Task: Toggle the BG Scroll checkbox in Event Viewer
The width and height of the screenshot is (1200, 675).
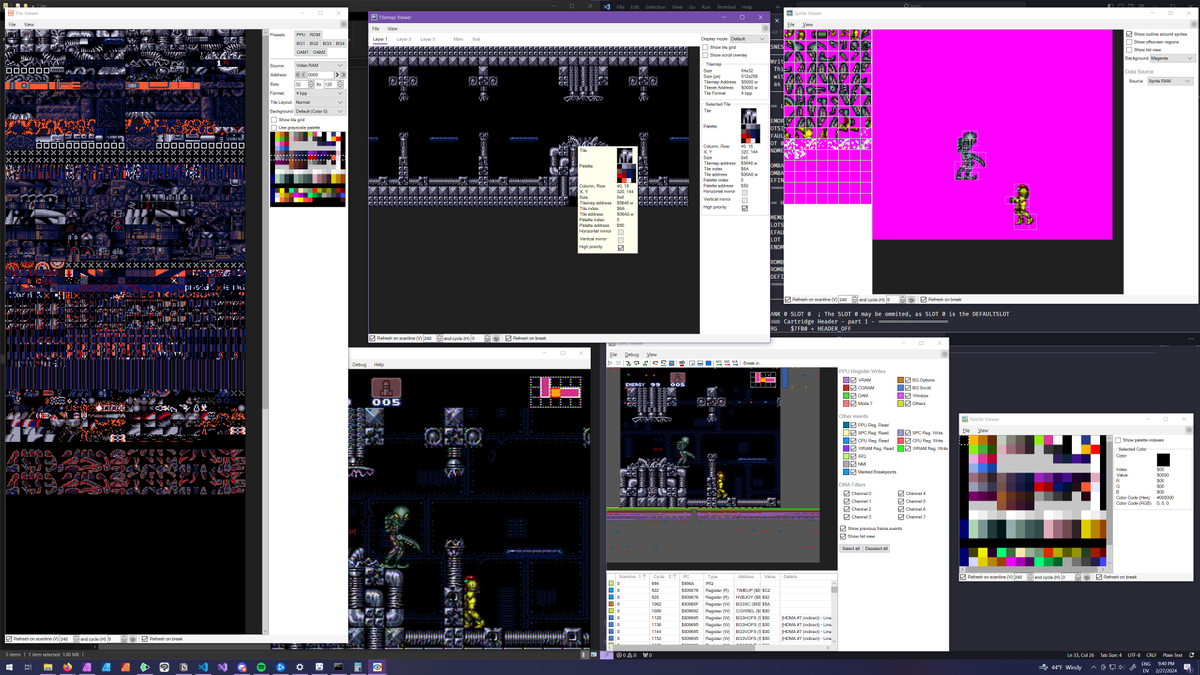Action: pyautogui.click(x=908, y=388)
